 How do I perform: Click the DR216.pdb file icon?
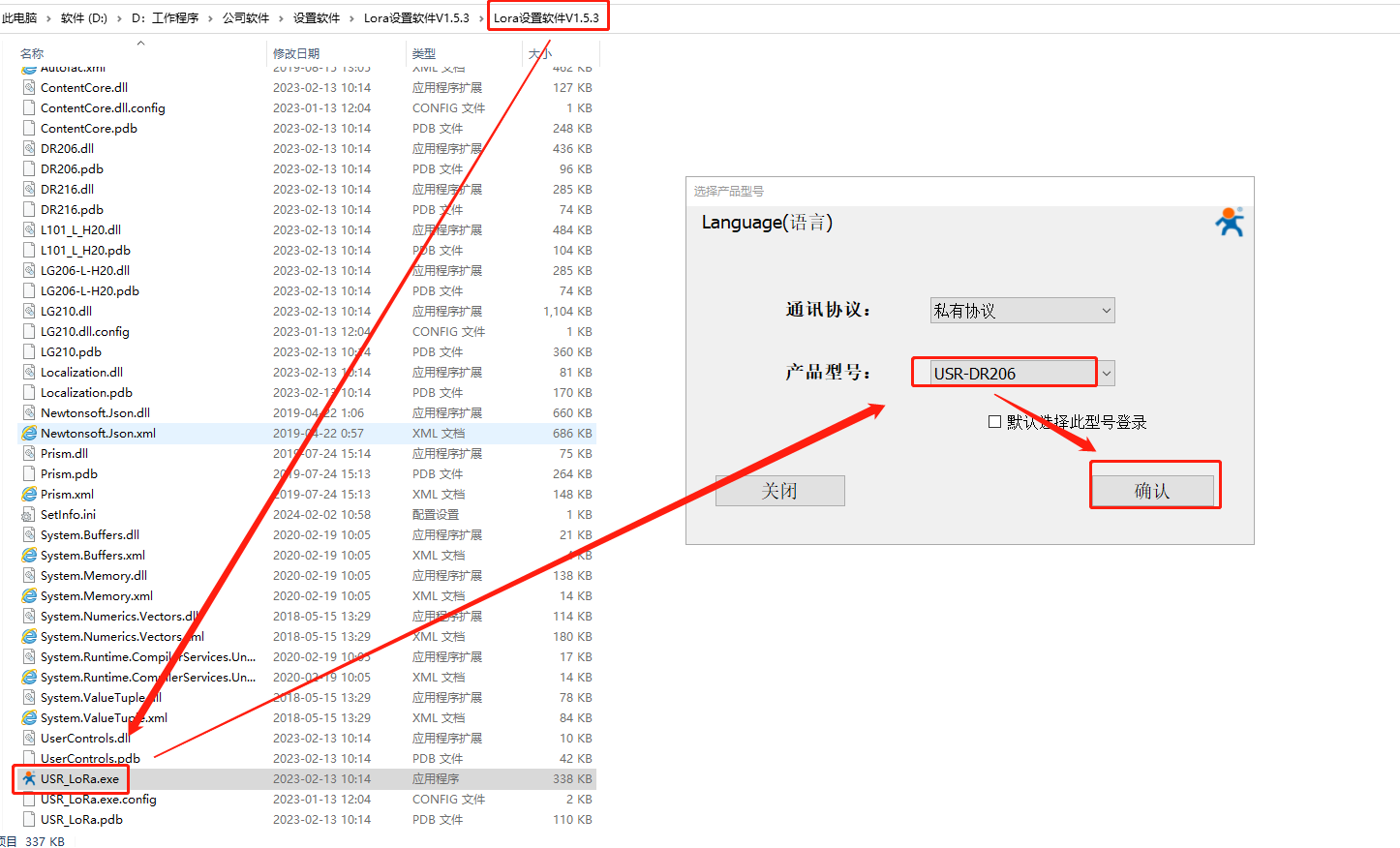[x=29, y=209]
